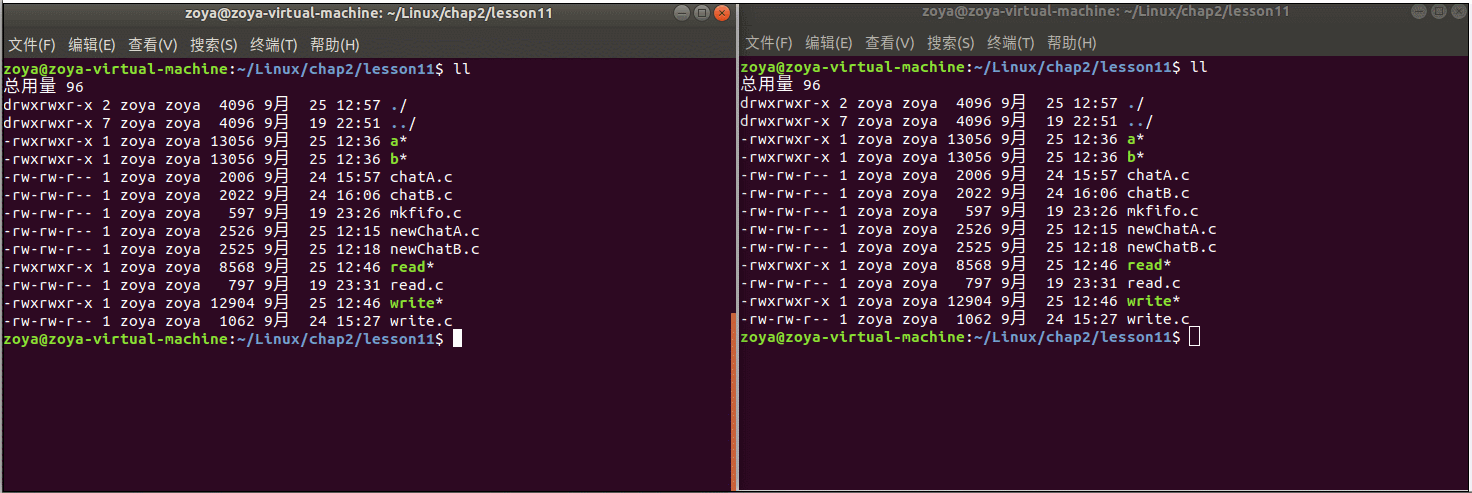Click green 'read*' in the left terminal
Screen dimensions: 1472x493
coord(412,267)
